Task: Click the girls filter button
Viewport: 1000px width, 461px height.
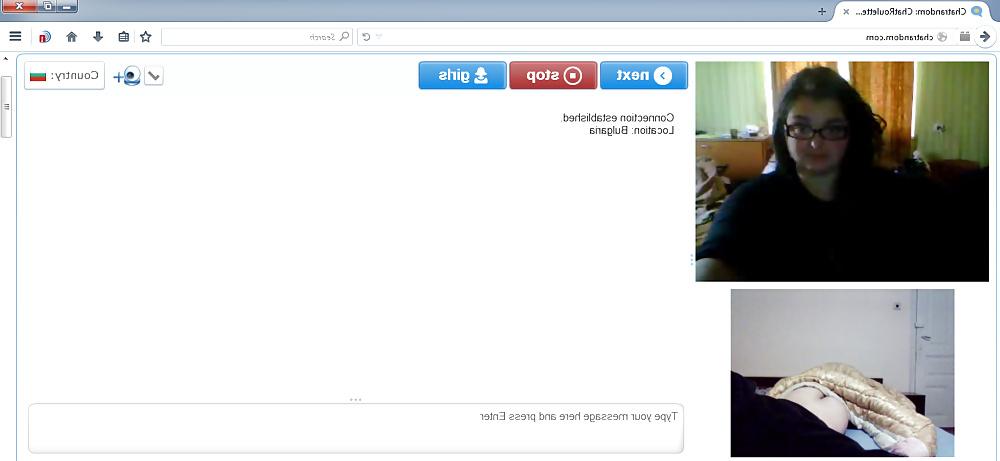Action: (462, 75)
